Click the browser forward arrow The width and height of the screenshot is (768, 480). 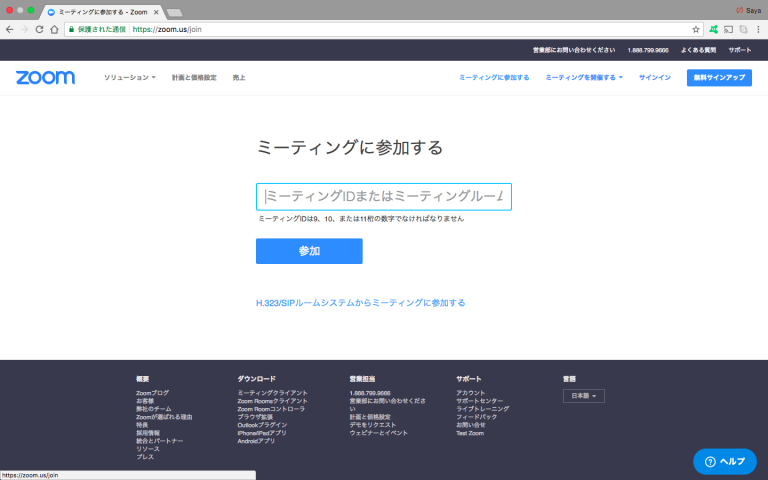[x=24, y=29]
